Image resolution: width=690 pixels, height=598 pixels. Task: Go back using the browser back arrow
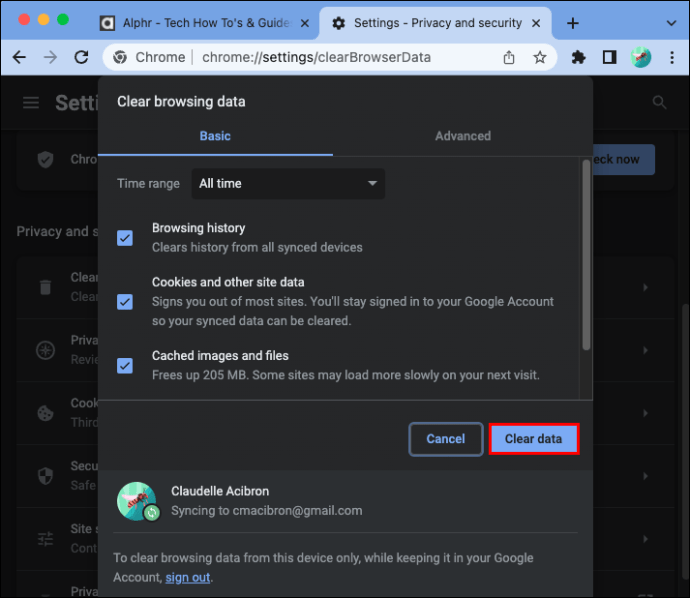[x=19, y=57]
